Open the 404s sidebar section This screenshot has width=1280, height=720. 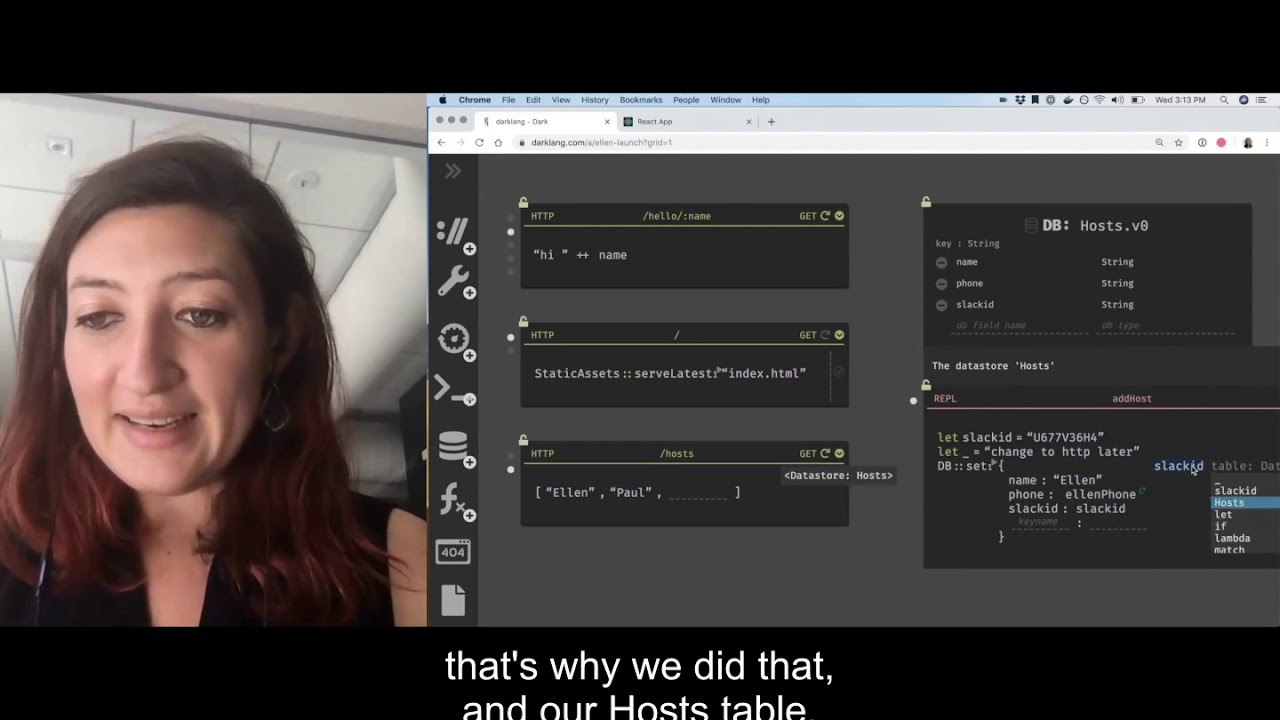click(x=454, y=552)
